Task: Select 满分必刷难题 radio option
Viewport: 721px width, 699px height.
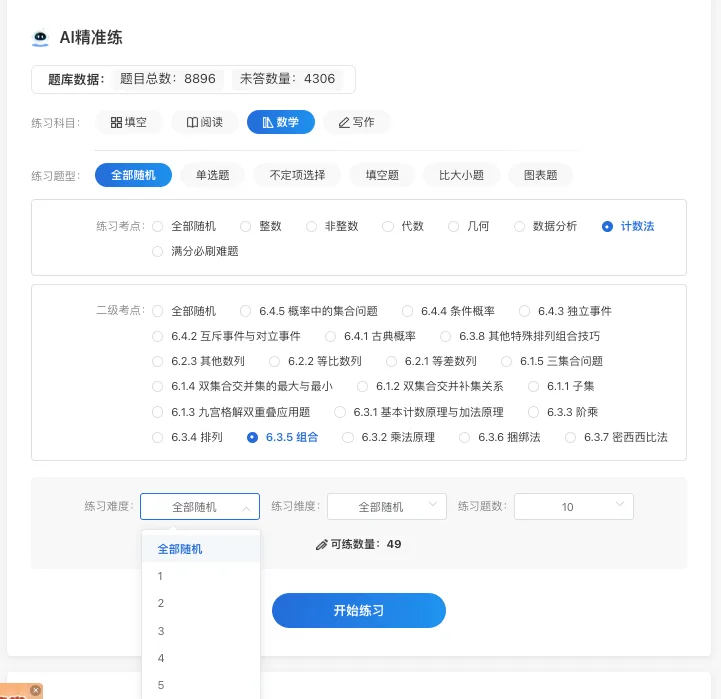Action: 158,251
